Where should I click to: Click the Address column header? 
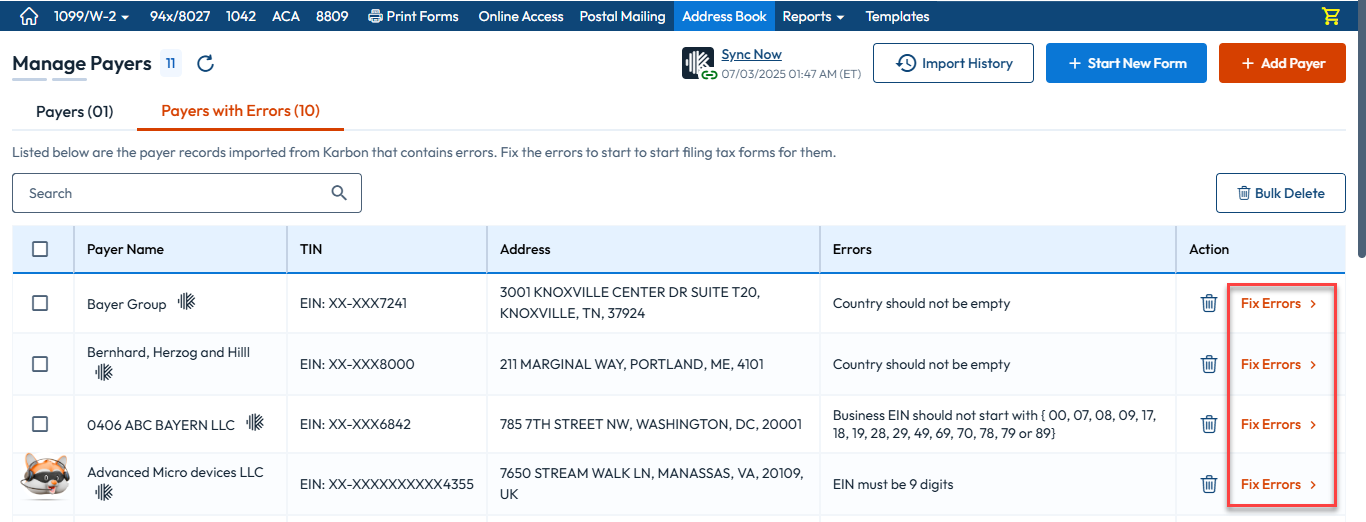tap(525, 249)
